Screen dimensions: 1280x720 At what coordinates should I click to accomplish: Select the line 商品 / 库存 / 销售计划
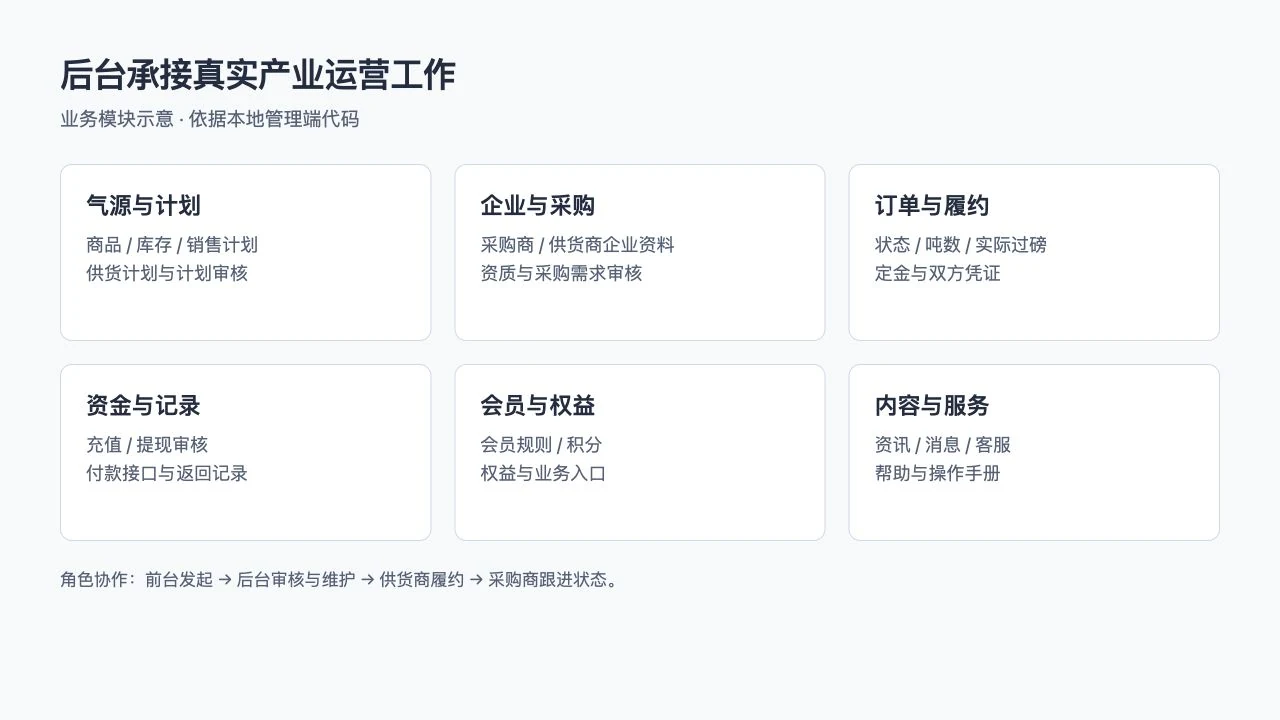coord(172,245)
